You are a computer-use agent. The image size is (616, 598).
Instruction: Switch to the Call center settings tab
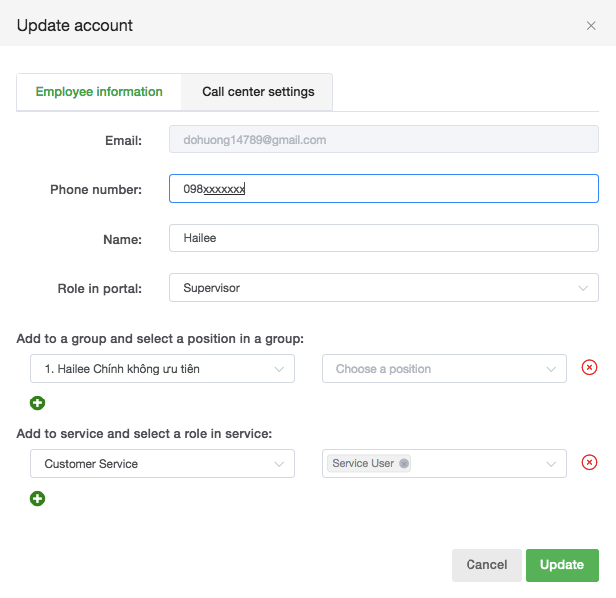tap(258, 92)
